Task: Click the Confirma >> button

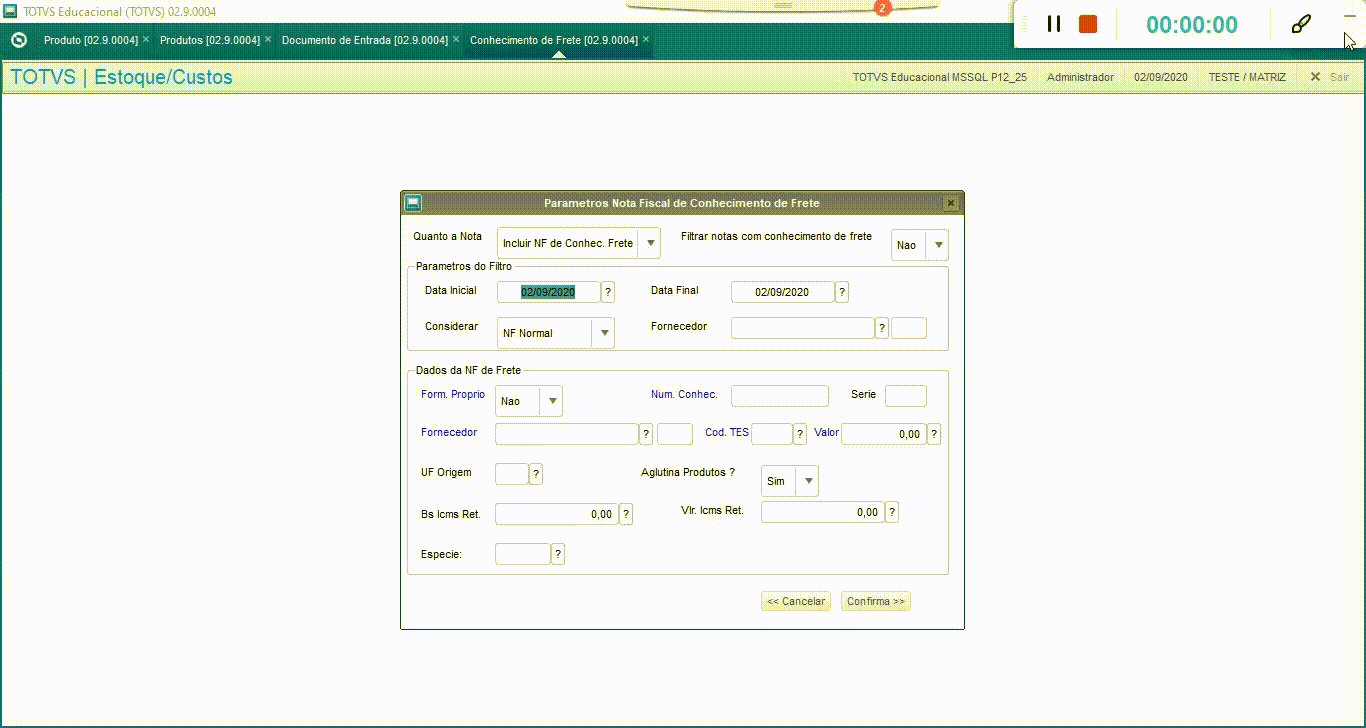Action: (x=876, y=601)
